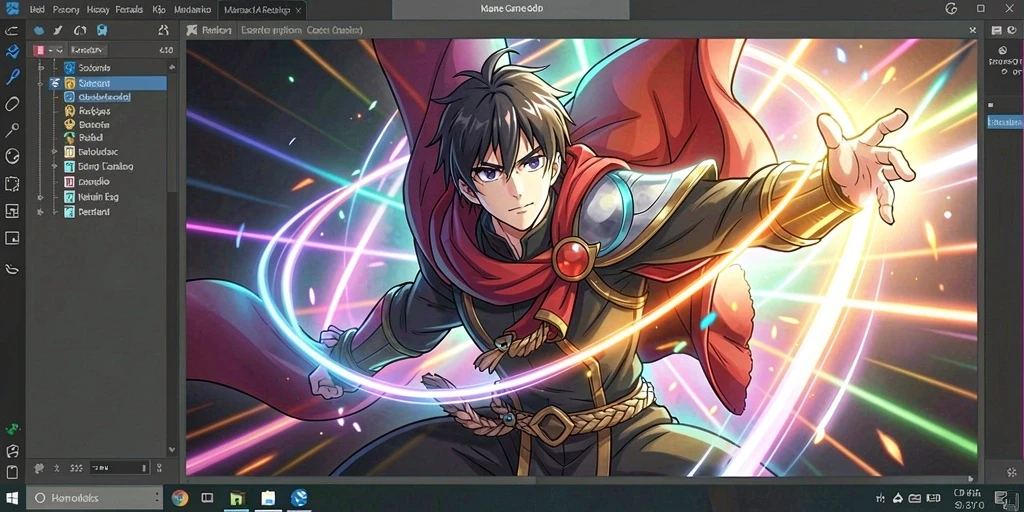This screenshot has width=1024, height=512.
Task: Click the highlighted blue button in right panel
Action: (x=1004, y=121)
